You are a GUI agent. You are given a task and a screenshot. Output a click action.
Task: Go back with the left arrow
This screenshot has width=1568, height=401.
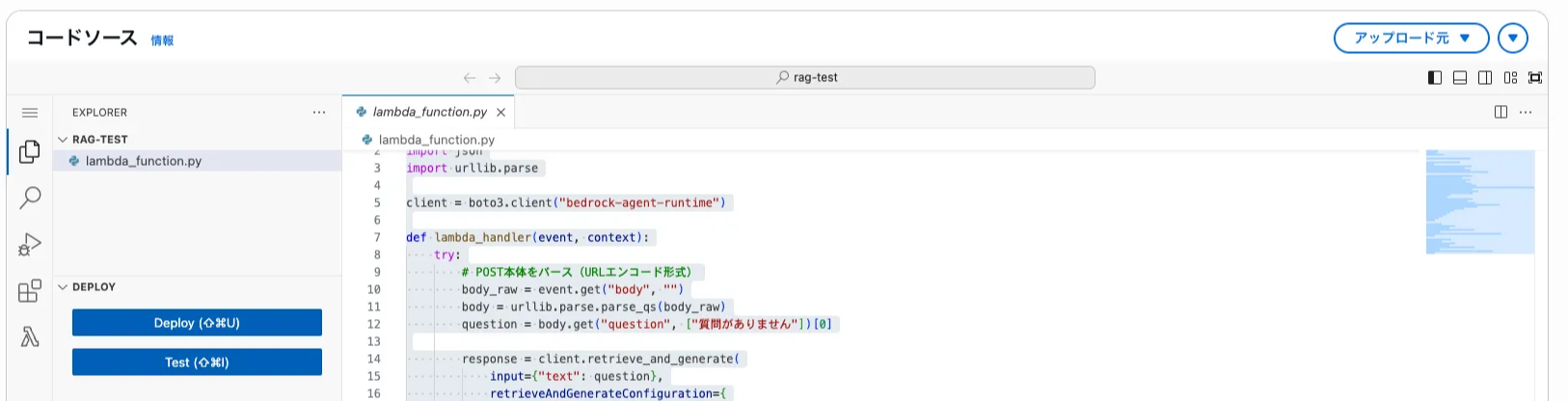pos(470,78)
